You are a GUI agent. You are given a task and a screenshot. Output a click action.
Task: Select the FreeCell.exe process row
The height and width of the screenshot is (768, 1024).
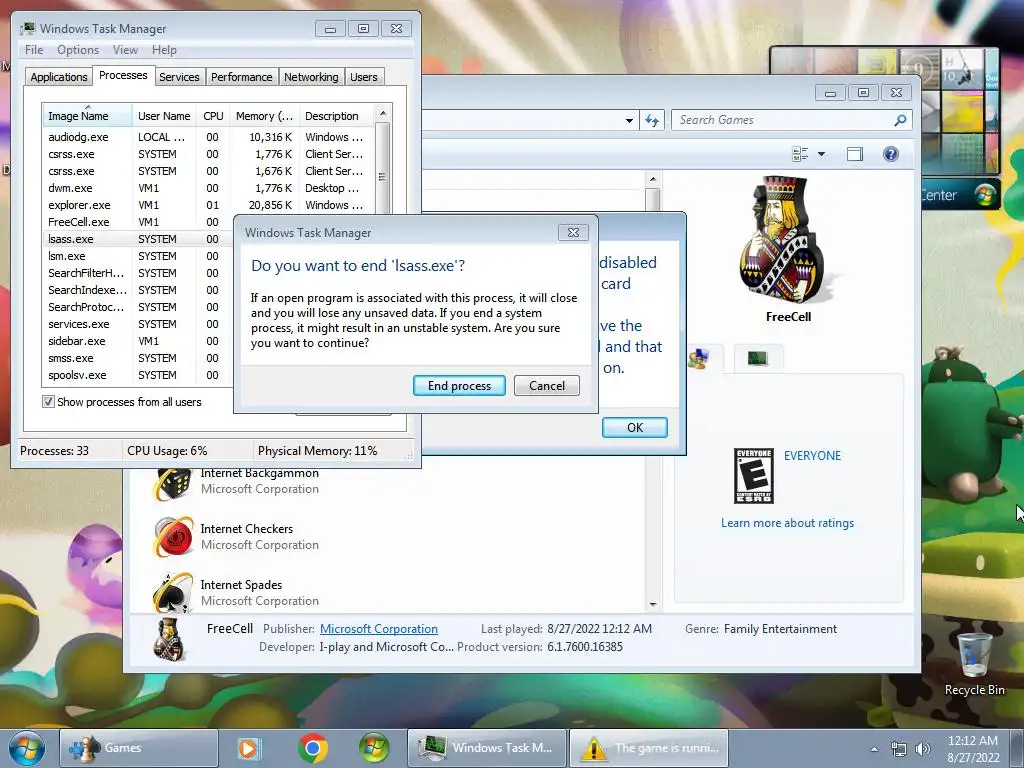[x=138, y=222]
